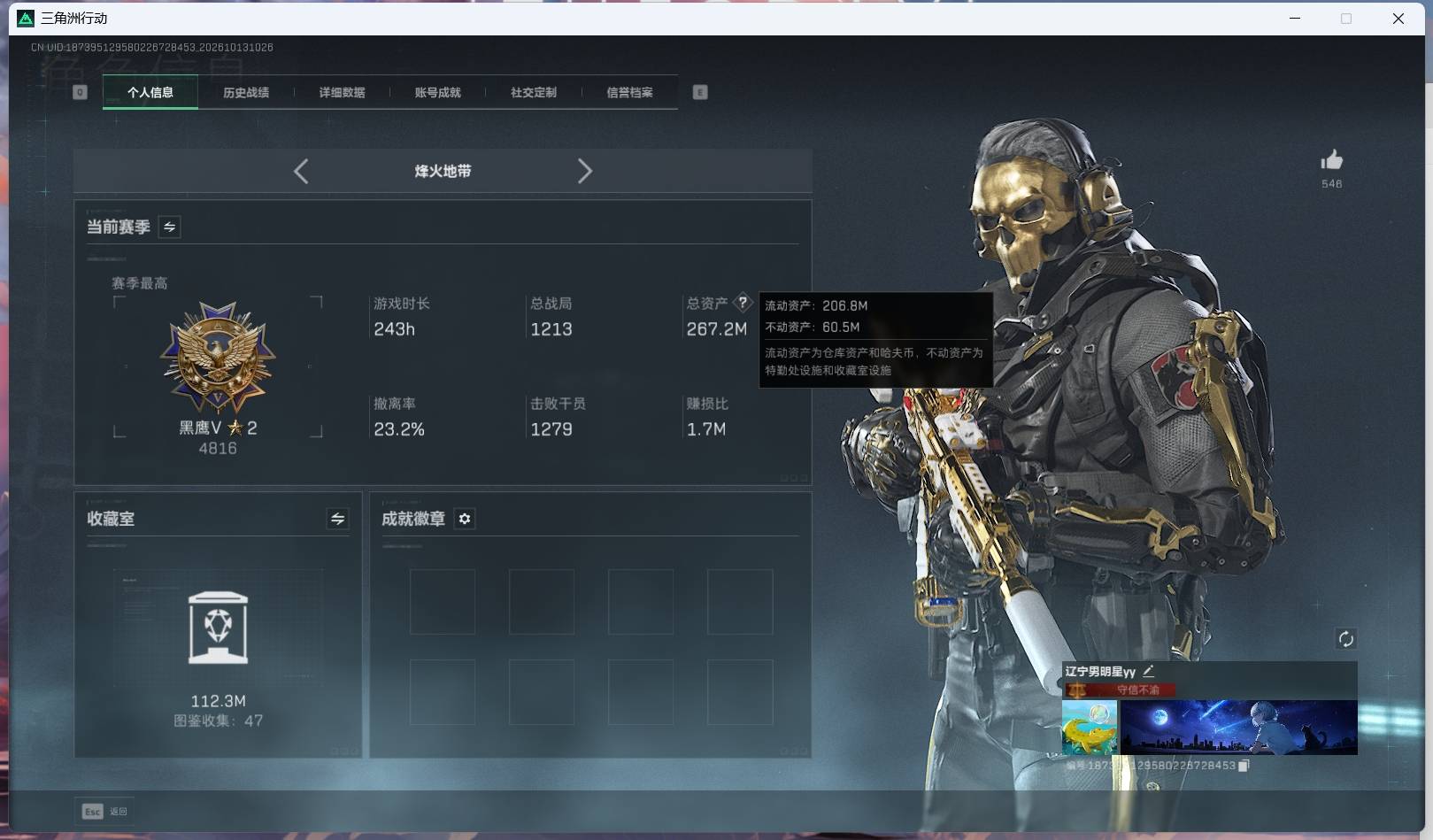Image resolution: width=1433 pixels, height=840 pixels.
Task: Click the night sky banner image
Action: pyautogui.click(x=1238, y=728)
